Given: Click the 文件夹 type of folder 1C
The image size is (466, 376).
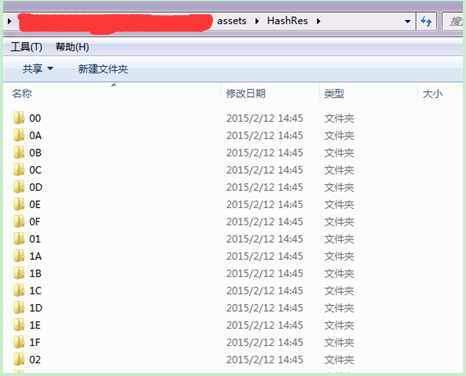Looking at the screenshot, I should [x=339, y=291].
